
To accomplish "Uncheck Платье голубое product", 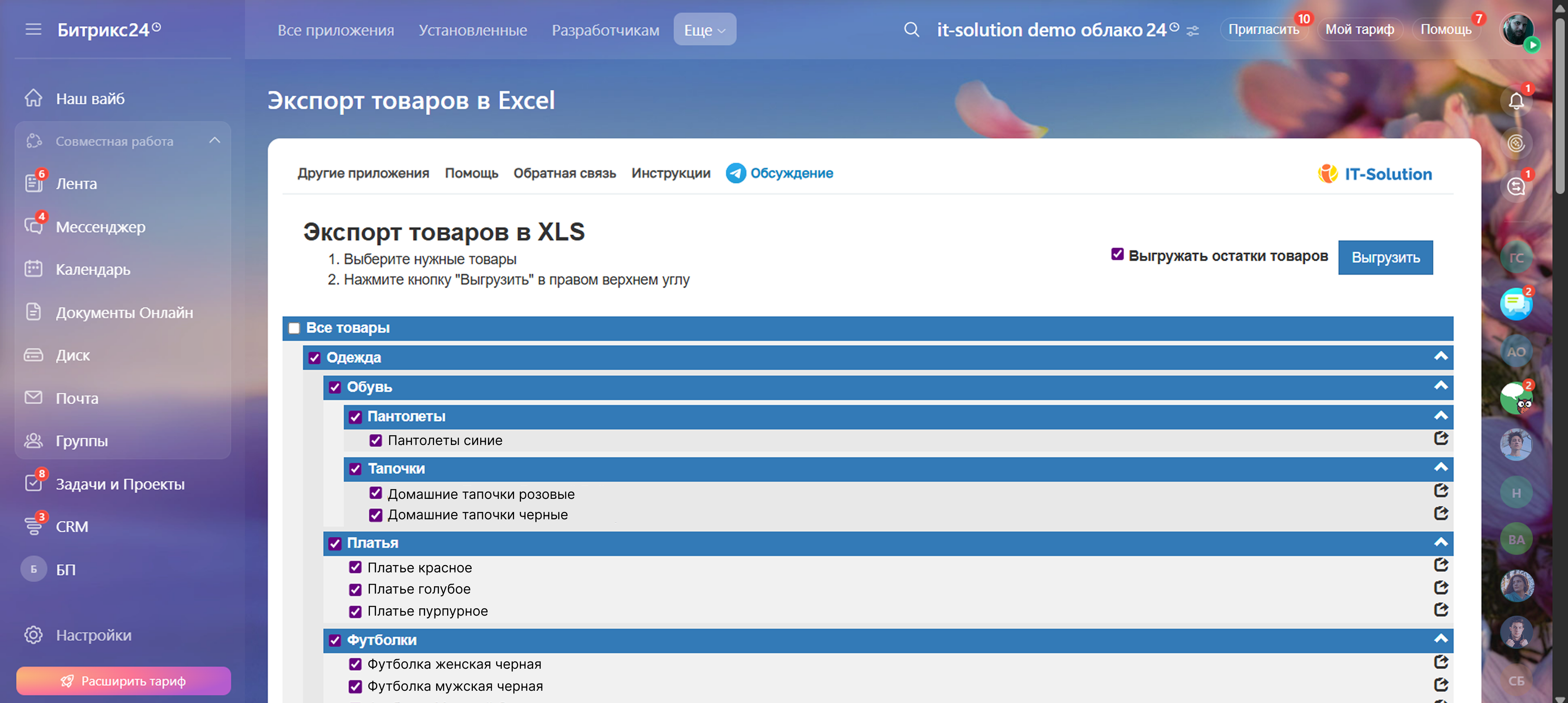I will pos(356,589).
